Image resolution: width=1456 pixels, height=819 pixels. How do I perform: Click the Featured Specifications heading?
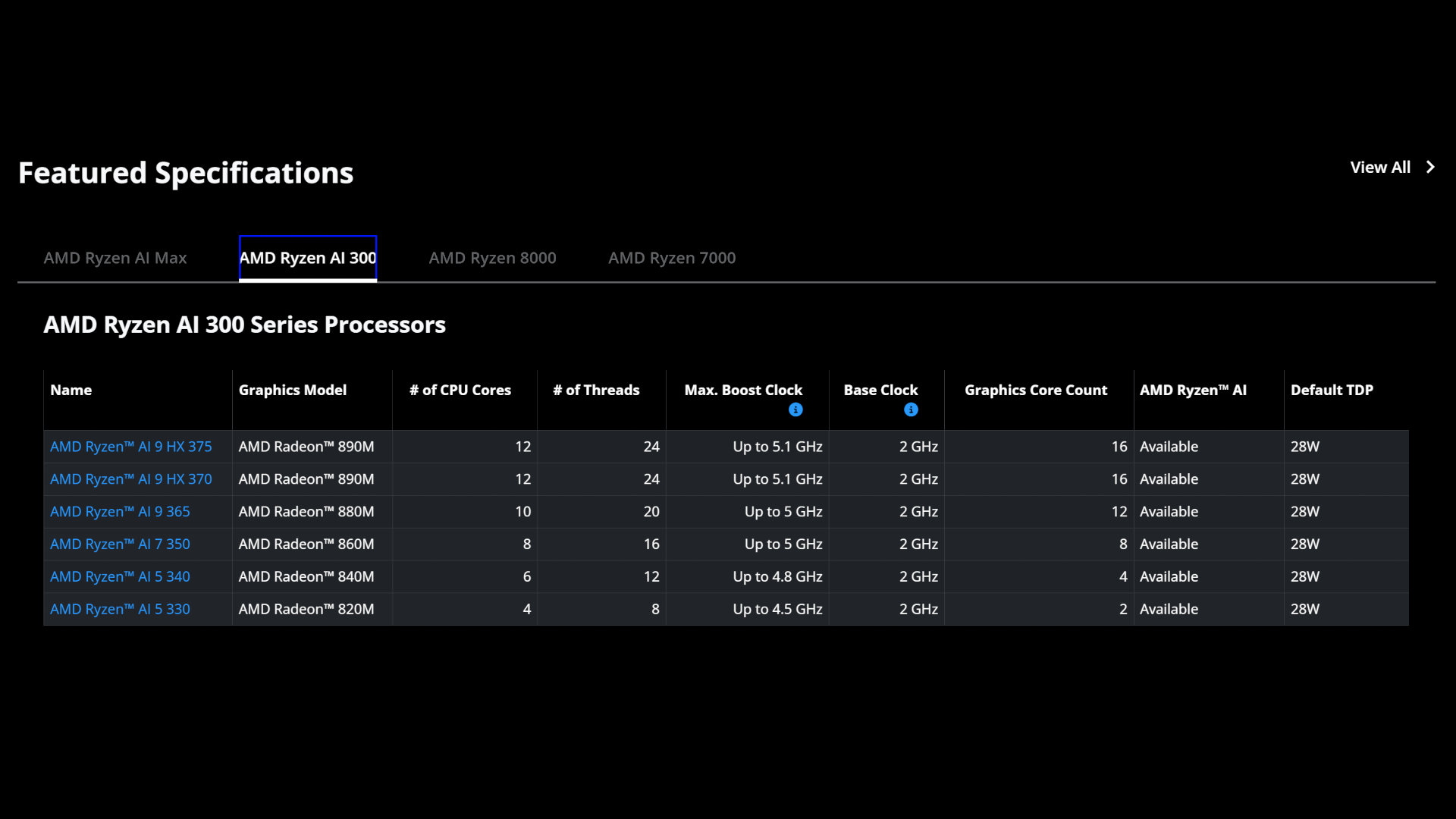pyautogui.click(x=186, y=173)
